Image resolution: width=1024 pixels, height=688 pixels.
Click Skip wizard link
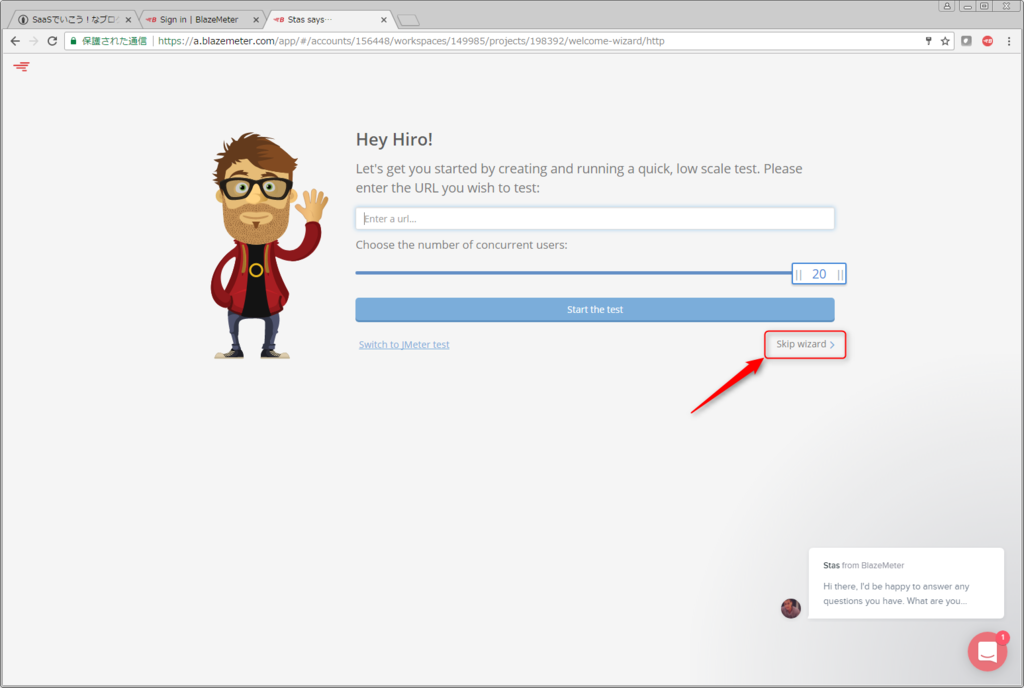(x=805, y=344)
